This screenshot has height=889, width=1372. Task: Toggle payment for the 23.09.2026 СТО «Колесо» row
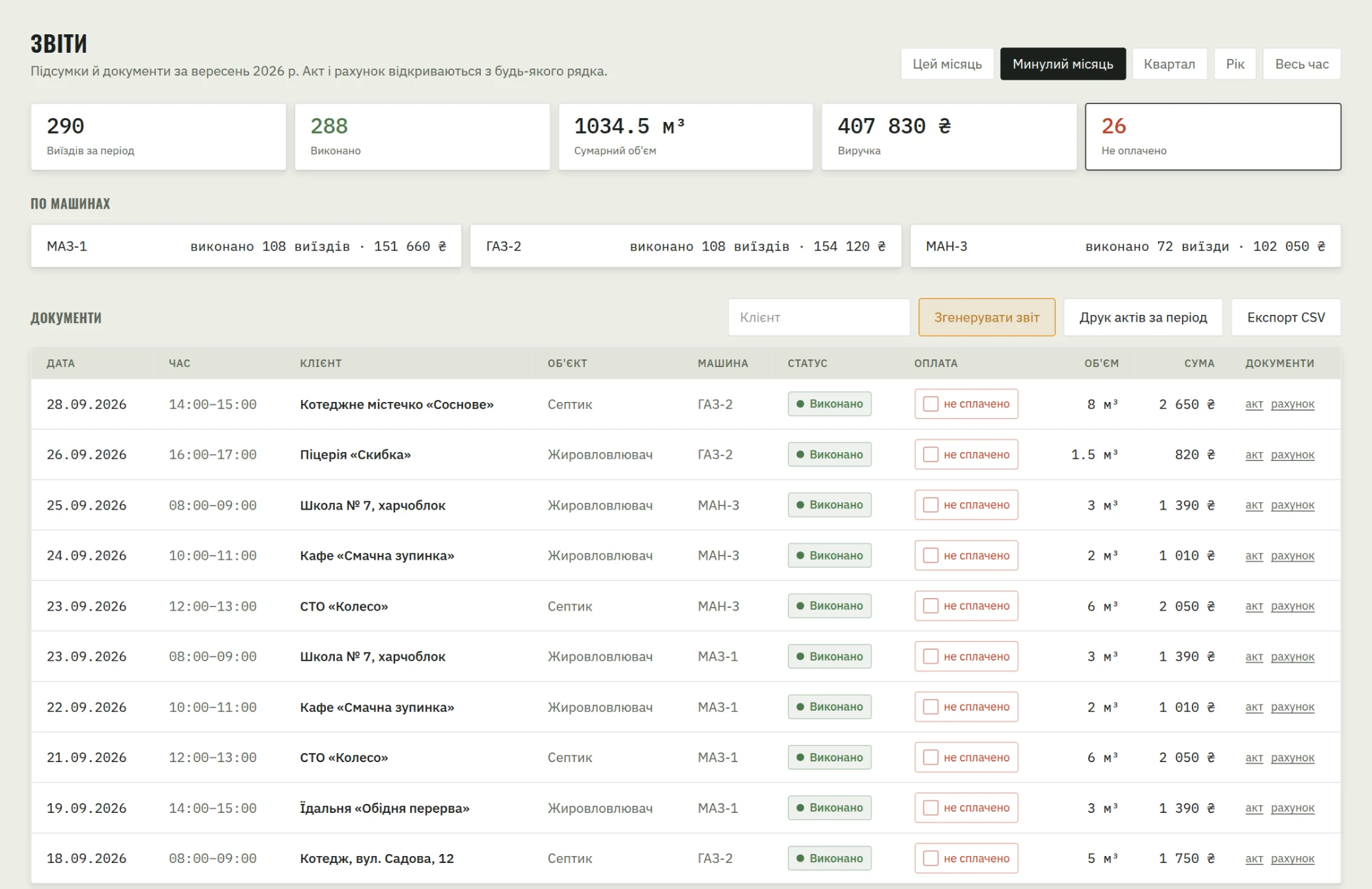[966, 606]
